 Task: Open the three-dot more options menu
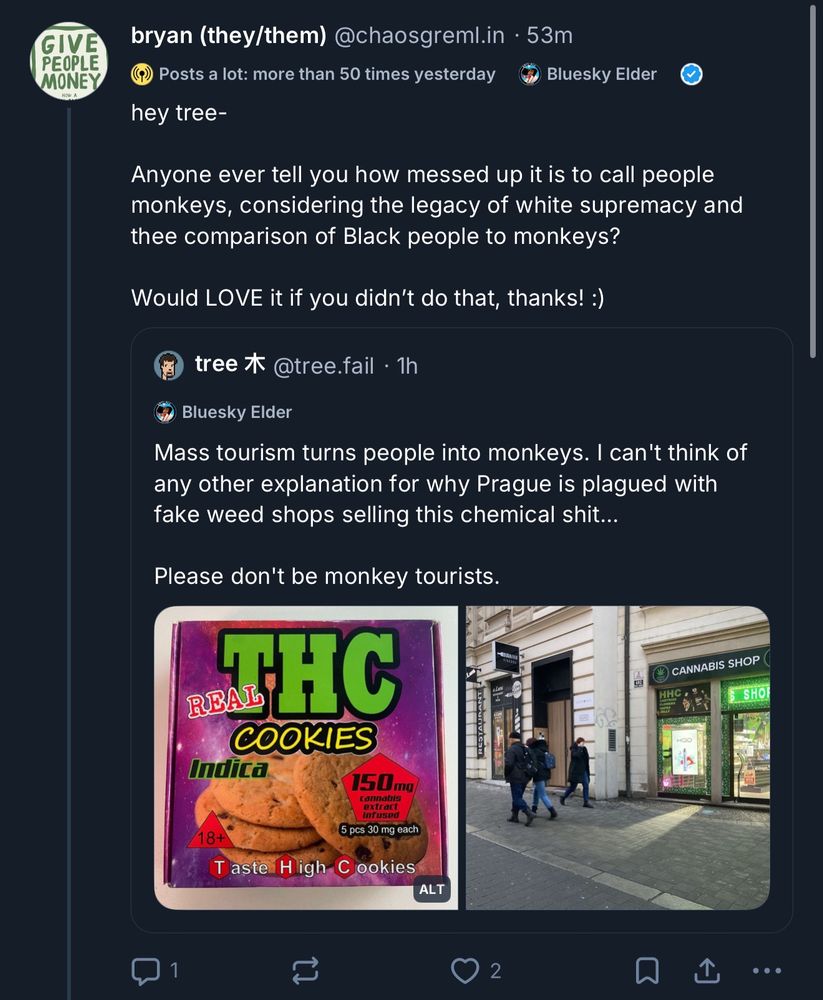pyautogui.click(x=766, y=970)
